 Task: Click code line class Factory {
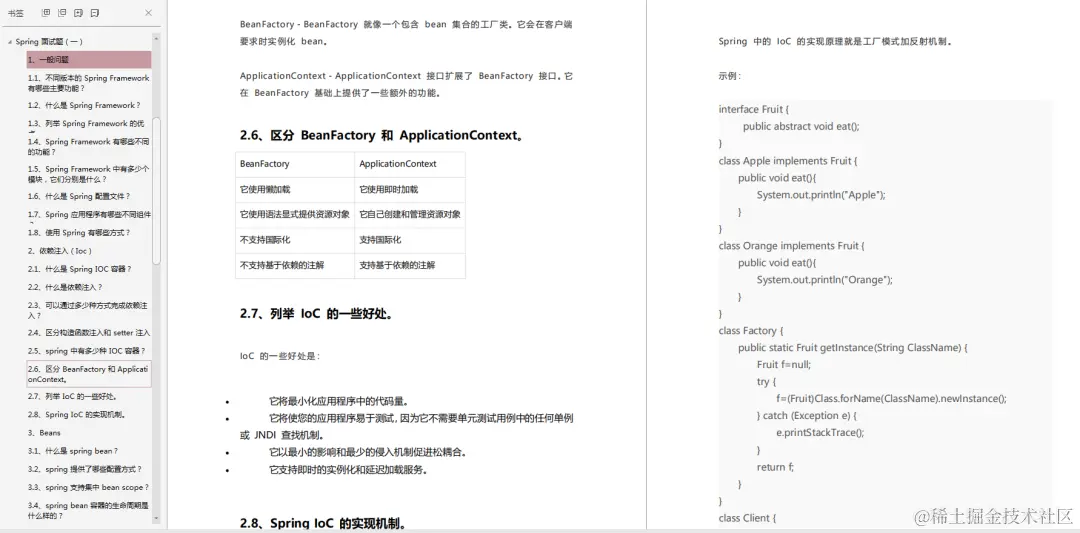click(x=751, y=331)
